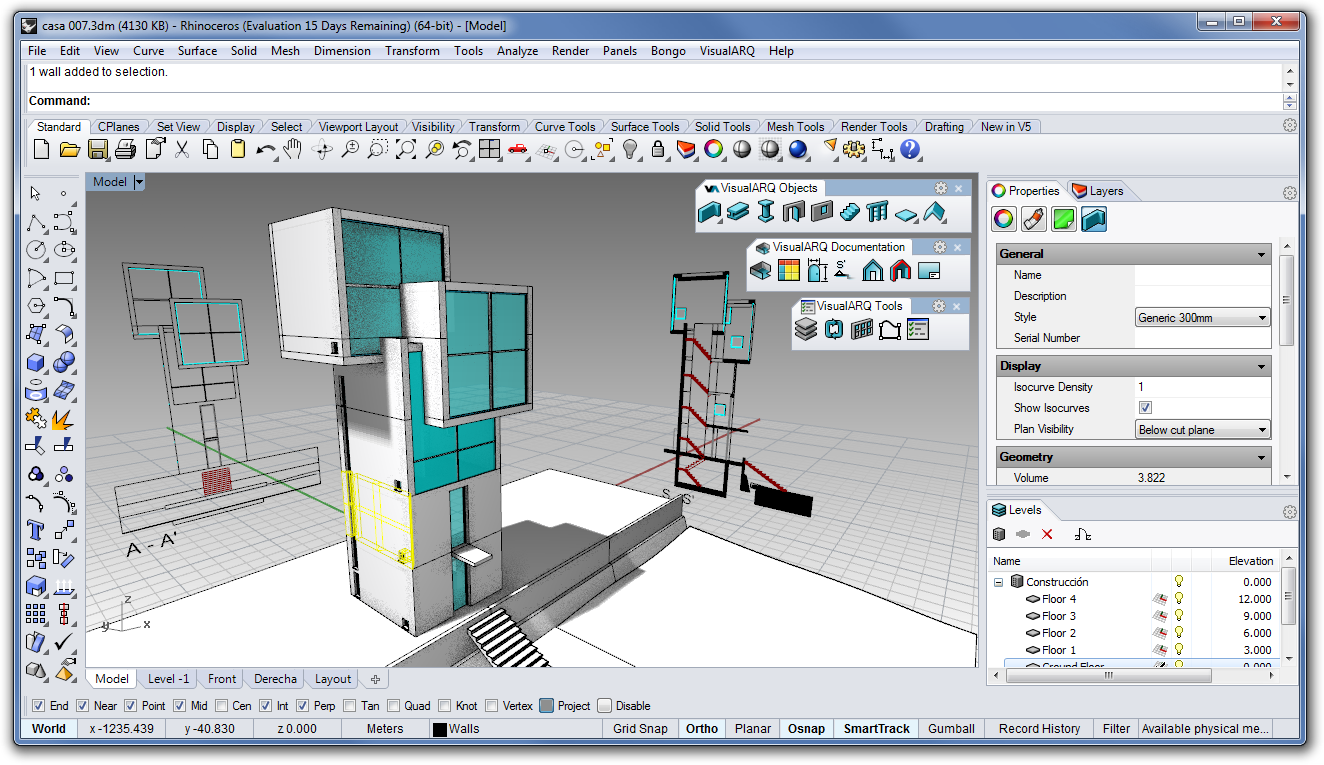Image resolution: width=1324 pixels, height=765 pixels.
Task: Select the VisualARQ Railing tool
Action: coord(878,212)
